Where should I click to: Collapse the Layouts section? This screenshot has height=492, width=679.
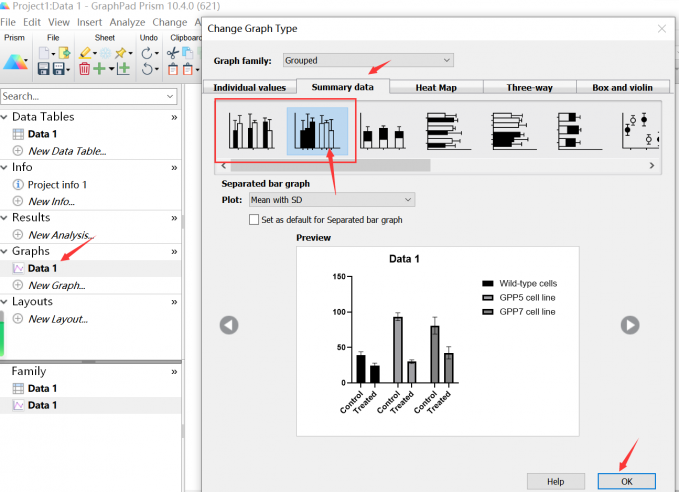click(x=4, y=301)
